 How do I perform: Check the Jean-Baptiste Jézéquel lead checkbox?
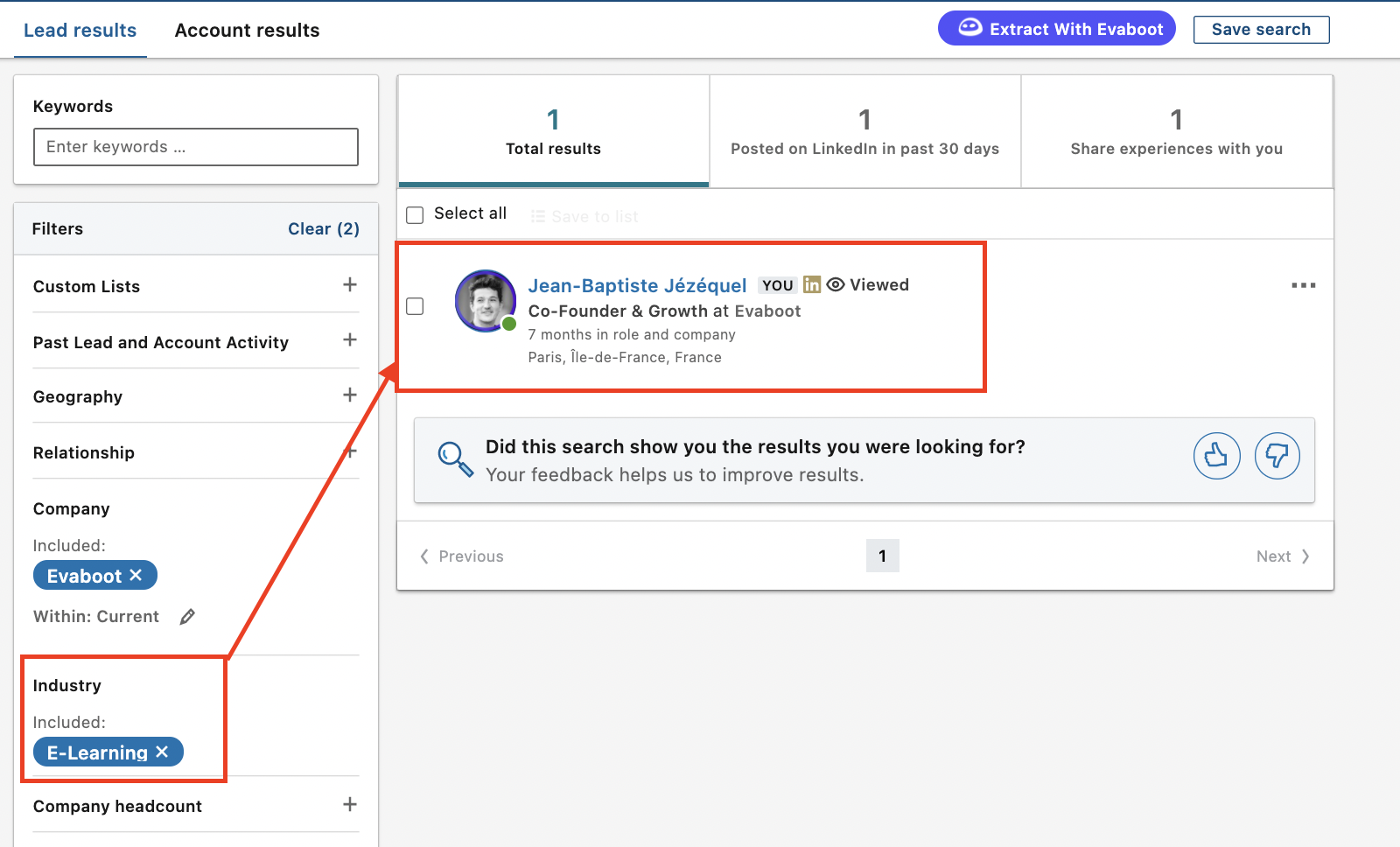(416, 306)
